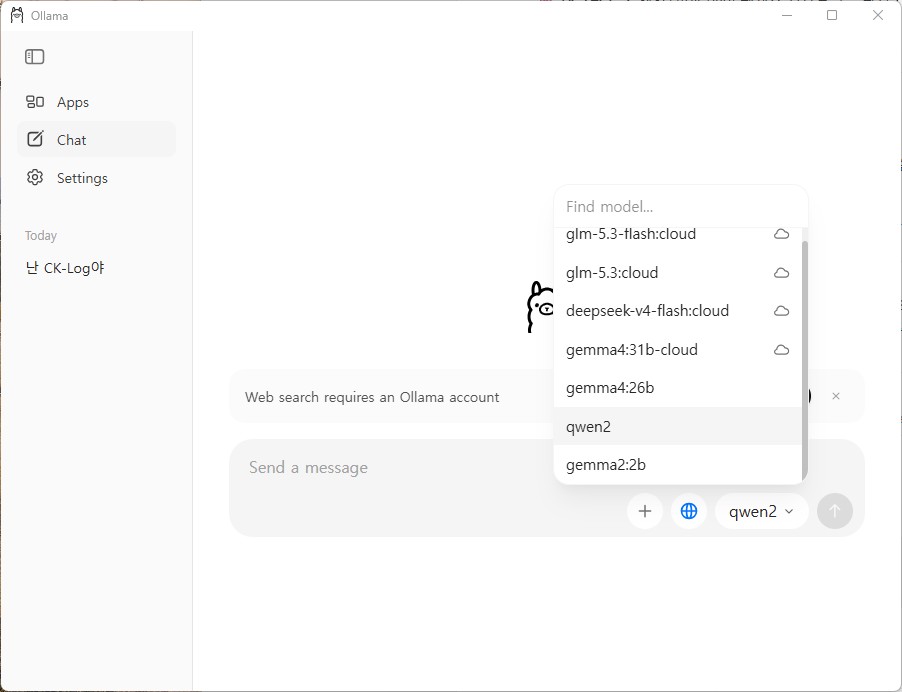Pick the gemma4:26b model
Viewport: 902px width, 692px height.
click(678, 388)
